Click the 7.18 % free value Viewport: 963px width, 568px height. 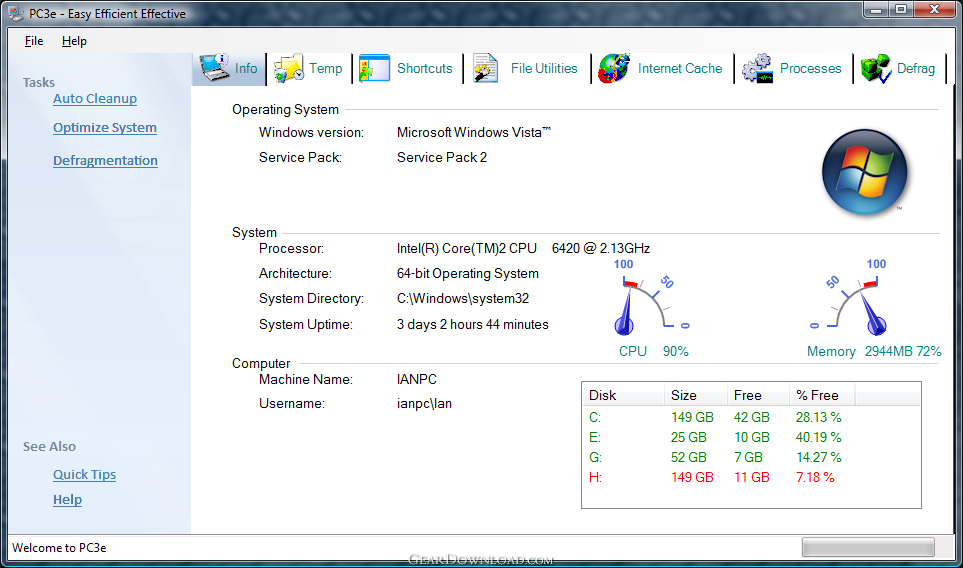tap(815, 477)
